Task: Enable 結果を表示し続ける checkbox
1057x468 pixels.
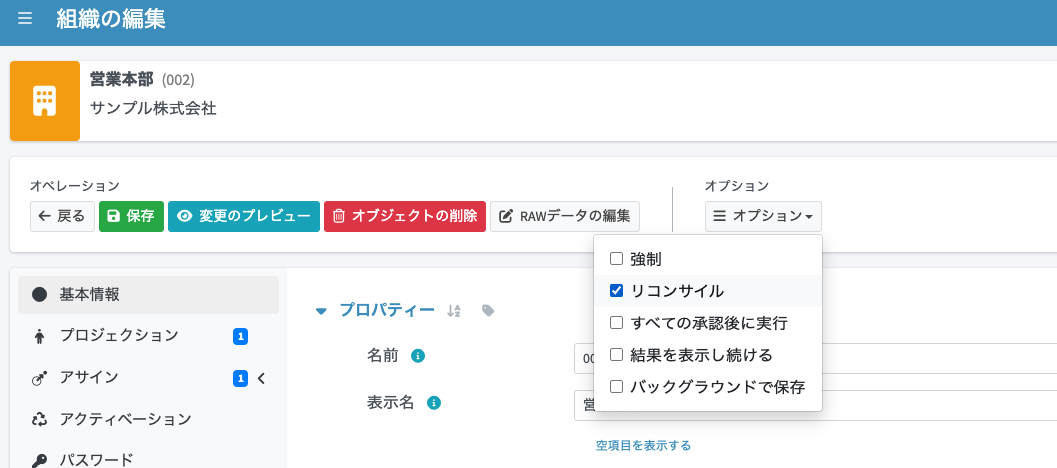Action: pos(616,355)
